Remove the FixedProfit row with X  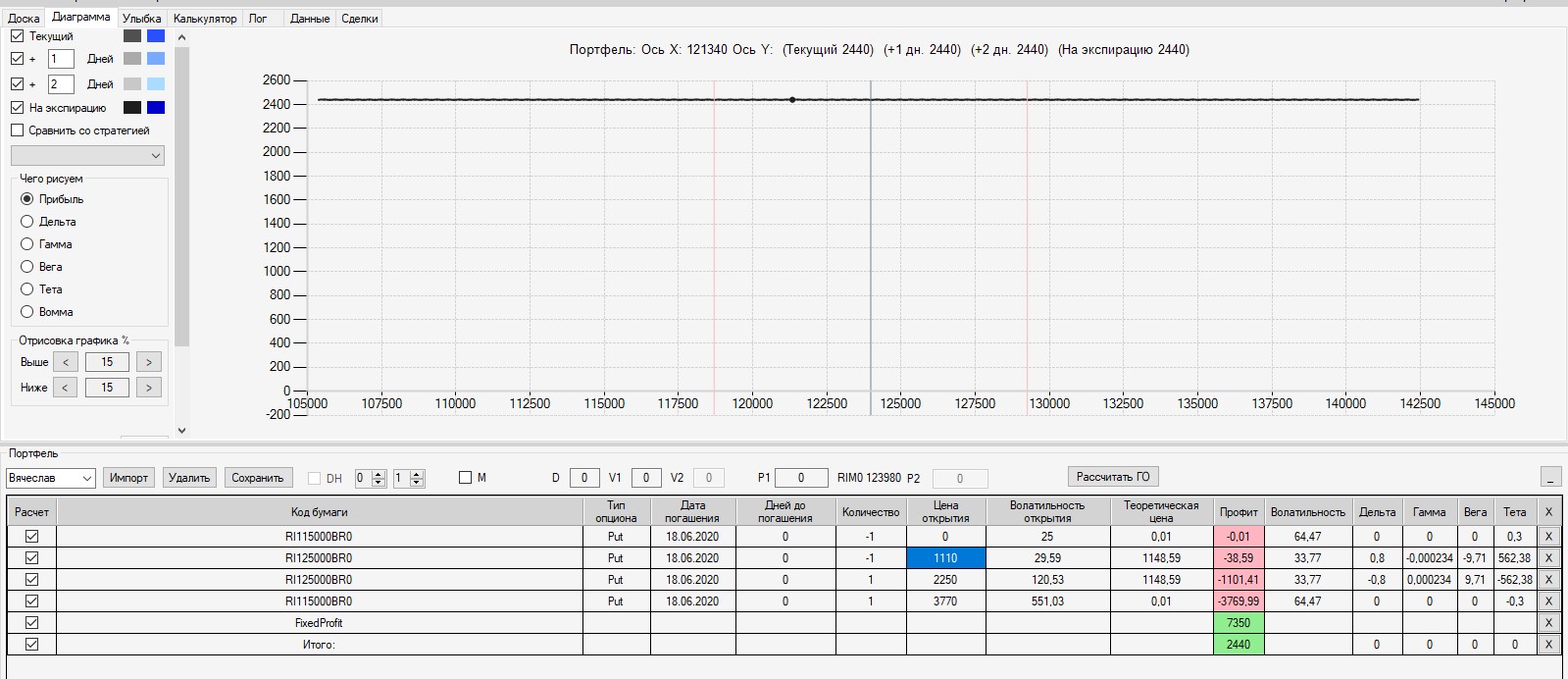[1548, 623]
